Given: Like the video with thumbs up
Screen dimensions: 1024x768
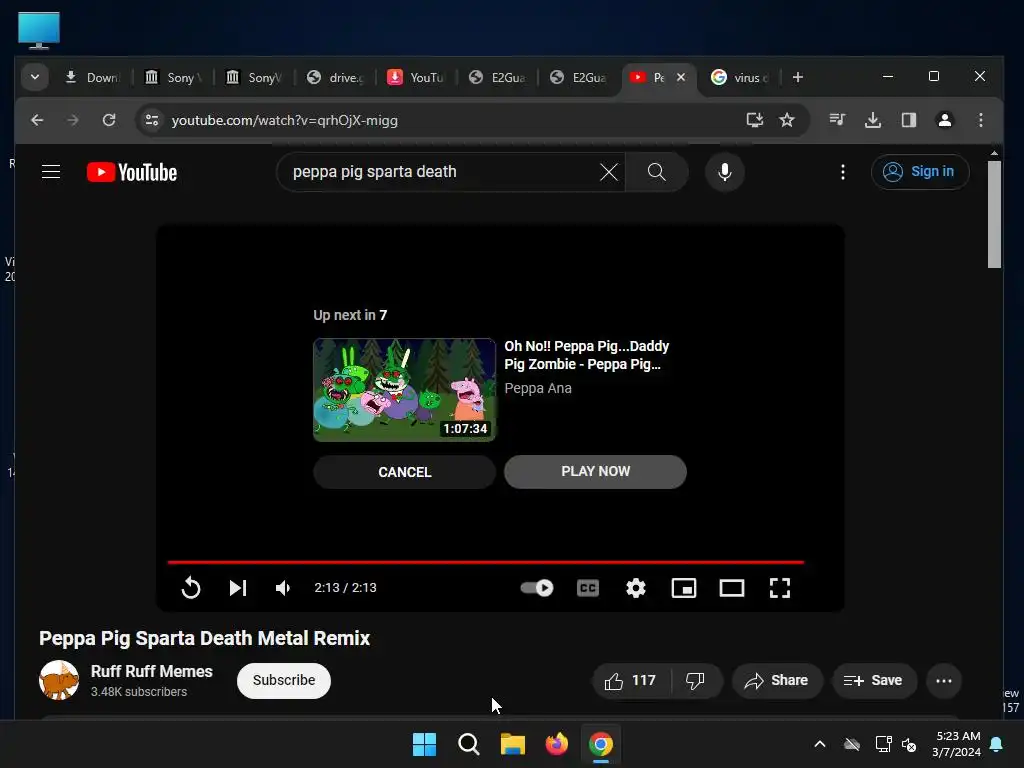Looking at the screenshot, I should click(631, 680).
